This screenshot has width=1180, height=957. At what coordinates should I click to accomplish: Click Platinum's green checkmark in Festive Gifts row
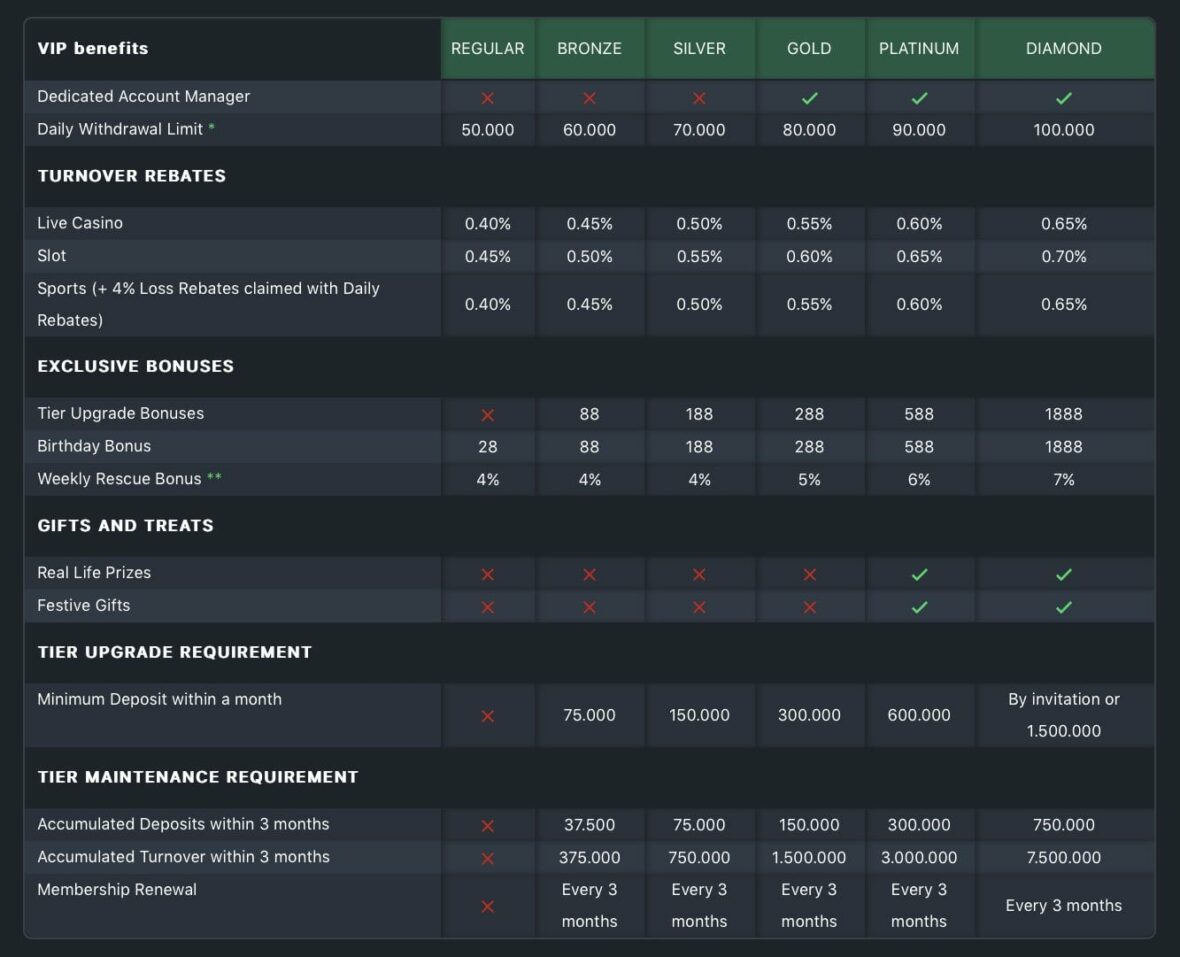tap(919, 607)
